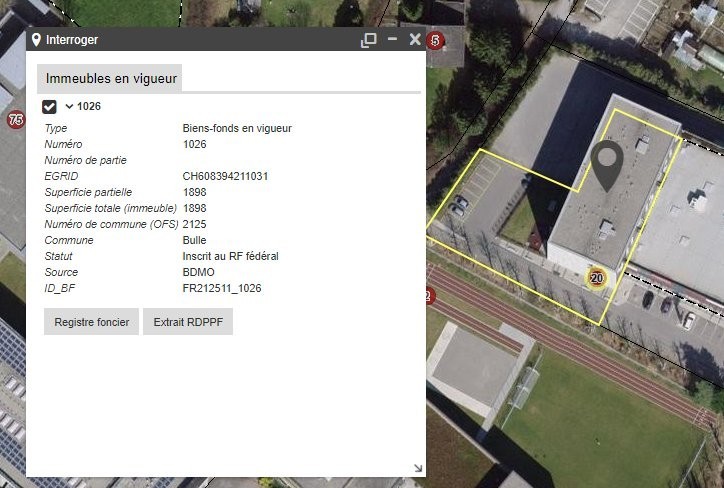Click the yellow address badge numbered 20

[x=597, y=278]
